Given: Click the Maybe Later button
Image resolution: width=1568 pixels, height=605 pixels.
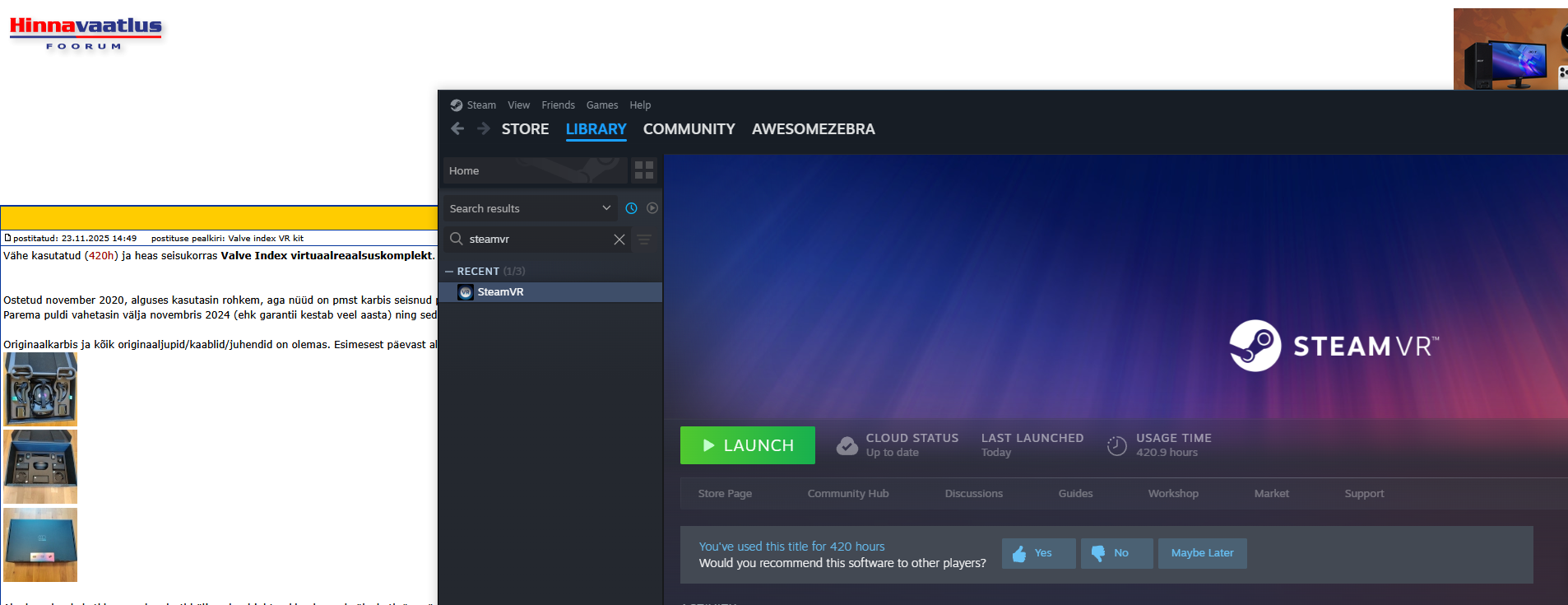Looking at the screenshot, I should [x=1202, y=553].
